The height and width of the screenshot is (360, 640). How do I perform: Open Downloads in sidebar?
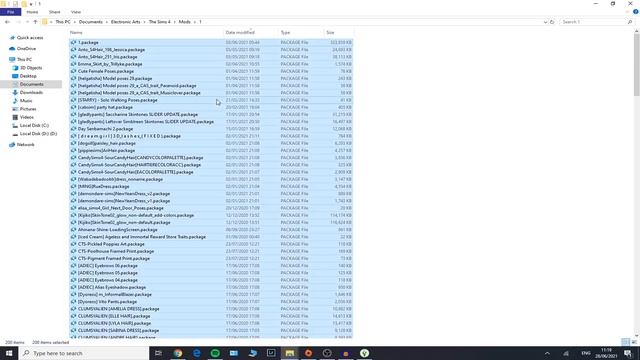tap(31, 93)
